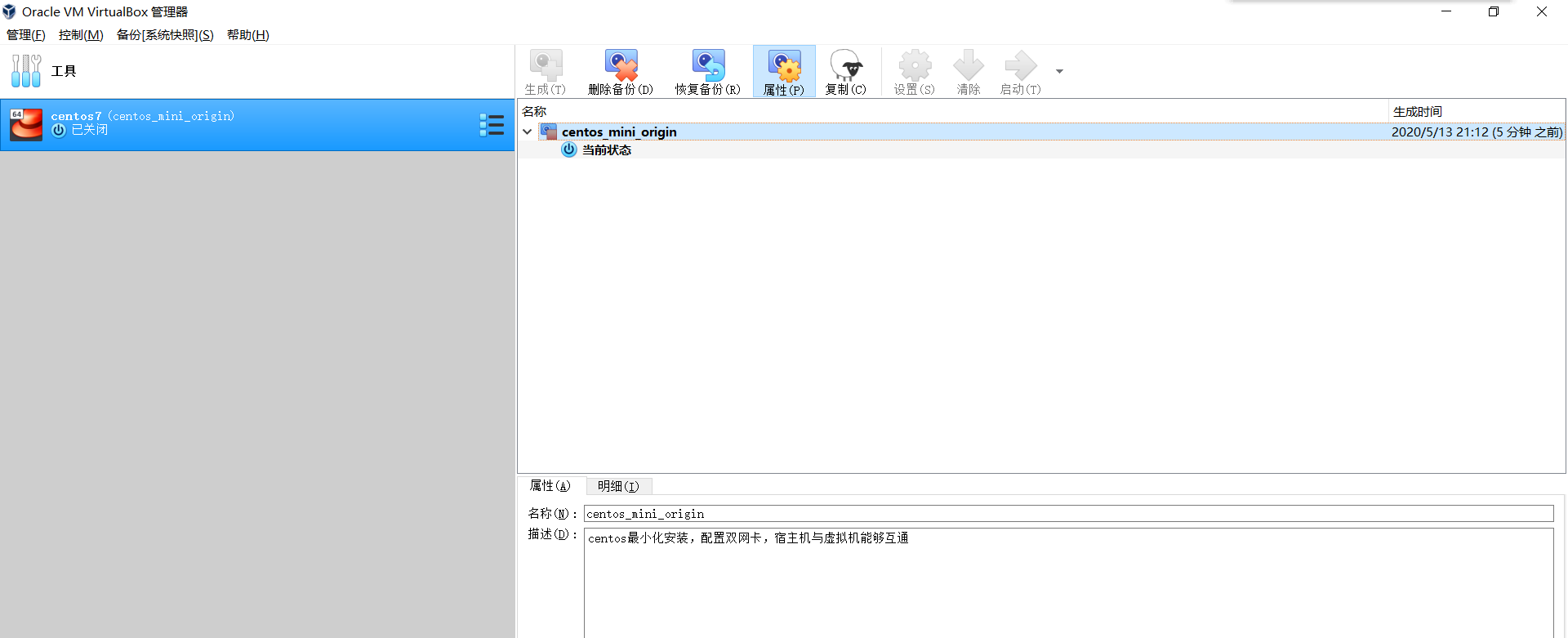This screenshot has width=1568, height=638.
Task: Switch to the 属性(A) tab
Action: [550, 486]
